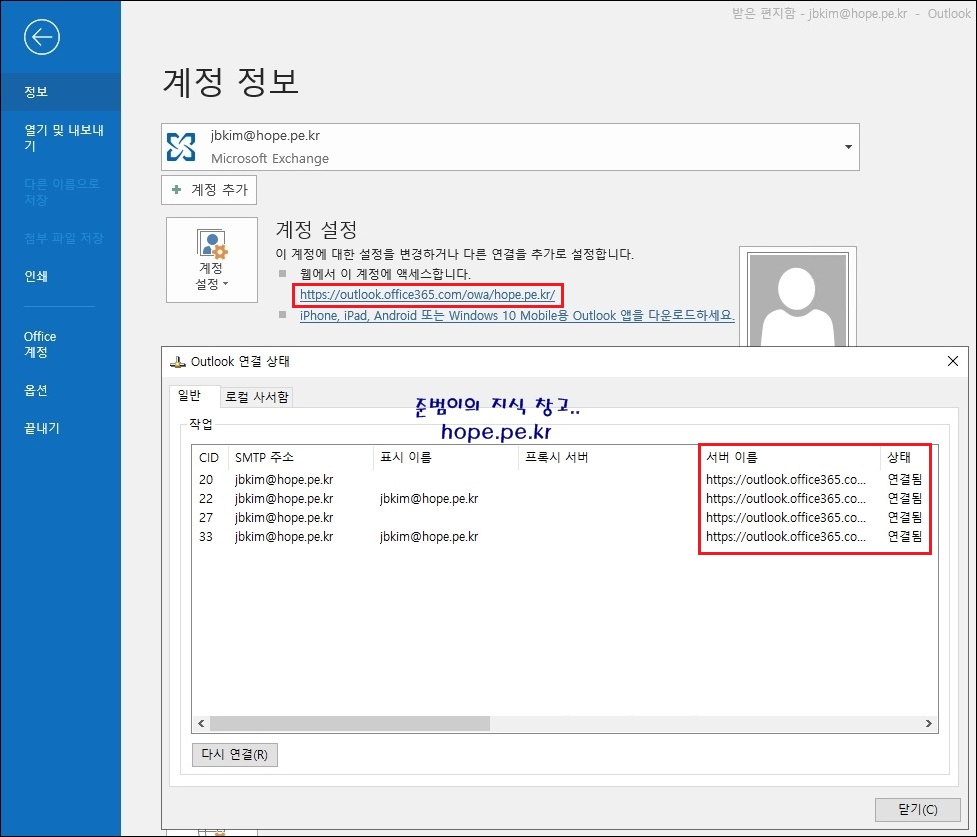Open the 계정 설정 dropdown button
977x837 pixels.
[x=212, y=260]
